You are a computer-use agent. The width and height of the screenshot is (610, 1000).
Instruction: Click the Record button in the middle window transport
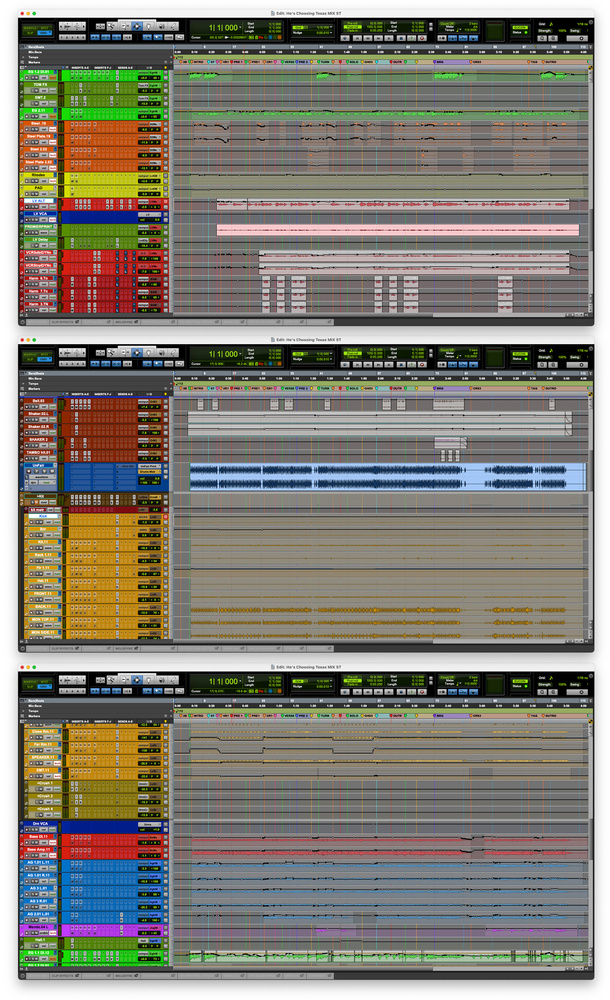point(422,364)
